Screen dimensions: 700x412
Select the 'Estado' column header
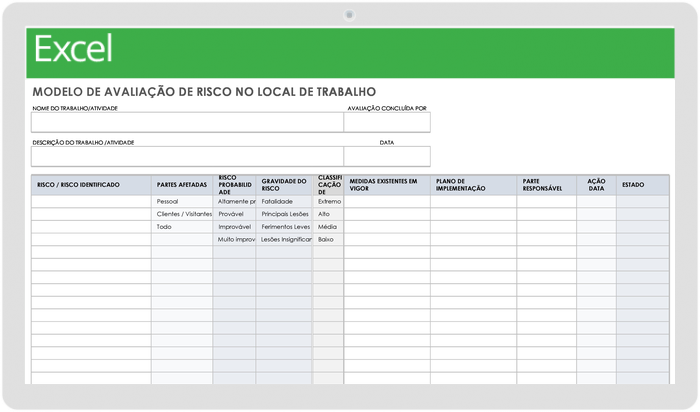coord(643,185)
